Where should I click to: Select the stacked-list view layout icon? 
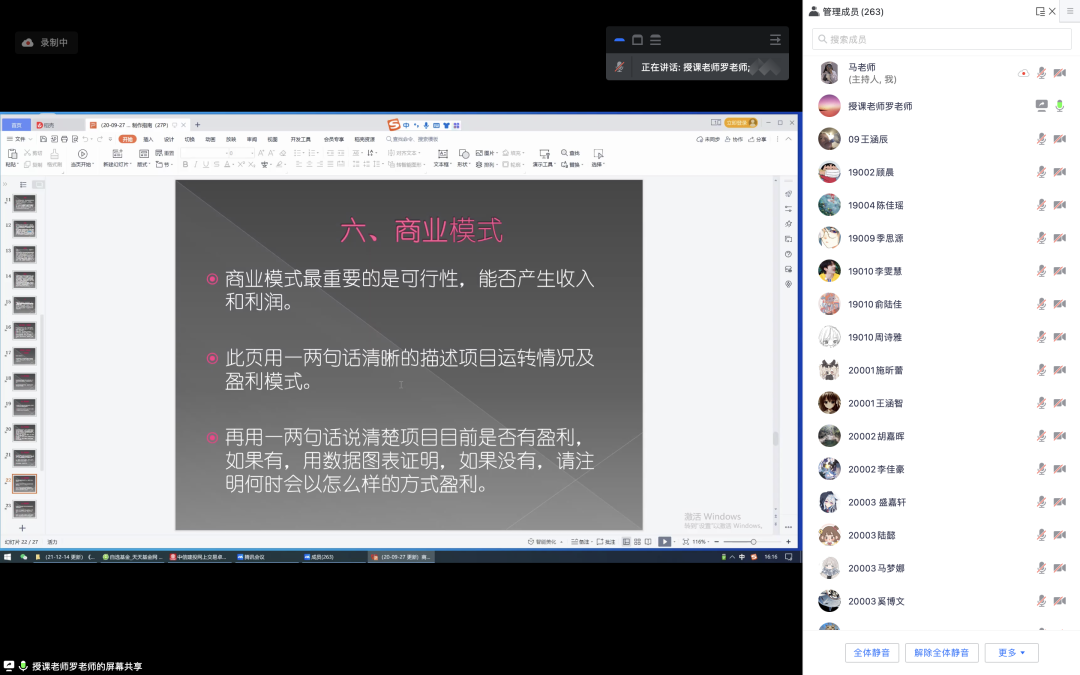(x=656, y=40)
